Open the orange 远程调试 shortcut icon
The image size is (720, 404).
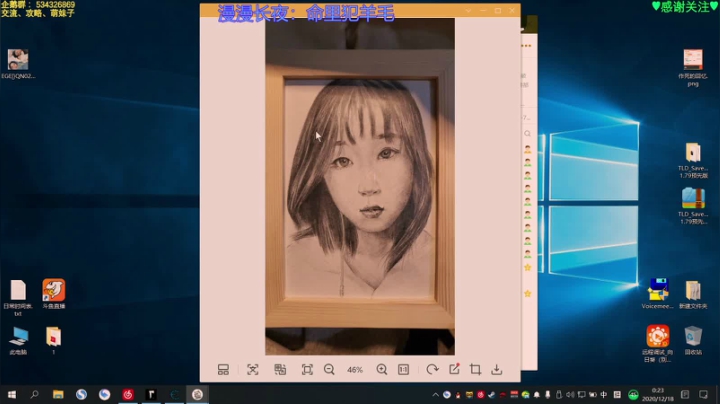658,343
